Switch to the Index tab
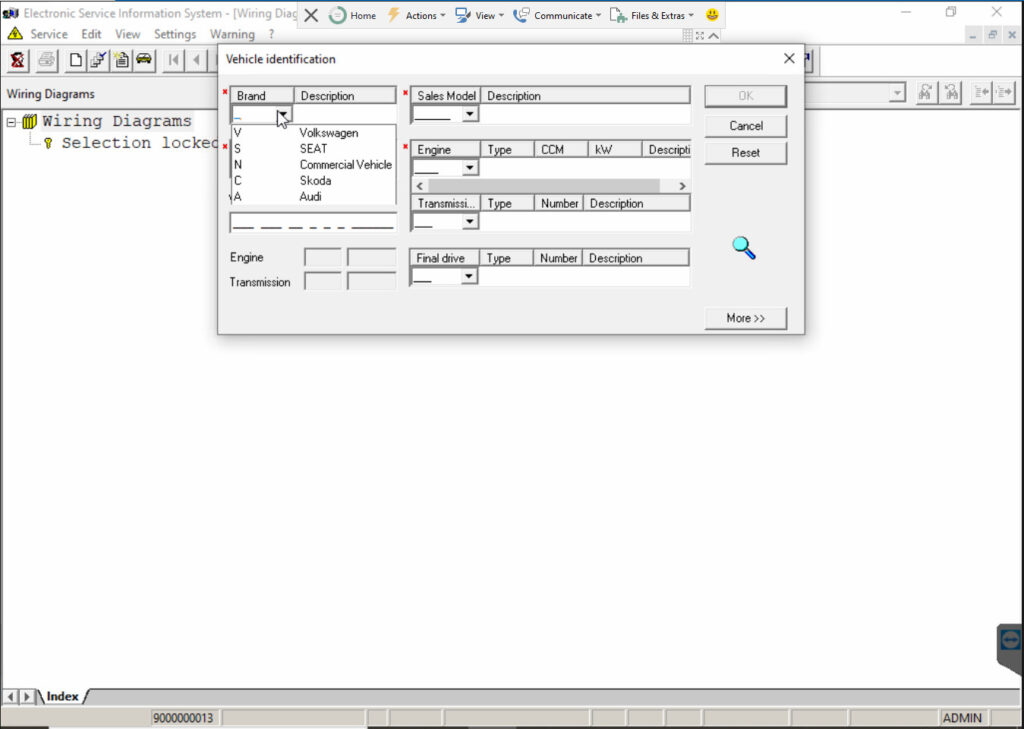Image resolution: width=1024 pixels, height=729 pixels. coord(62,696)
